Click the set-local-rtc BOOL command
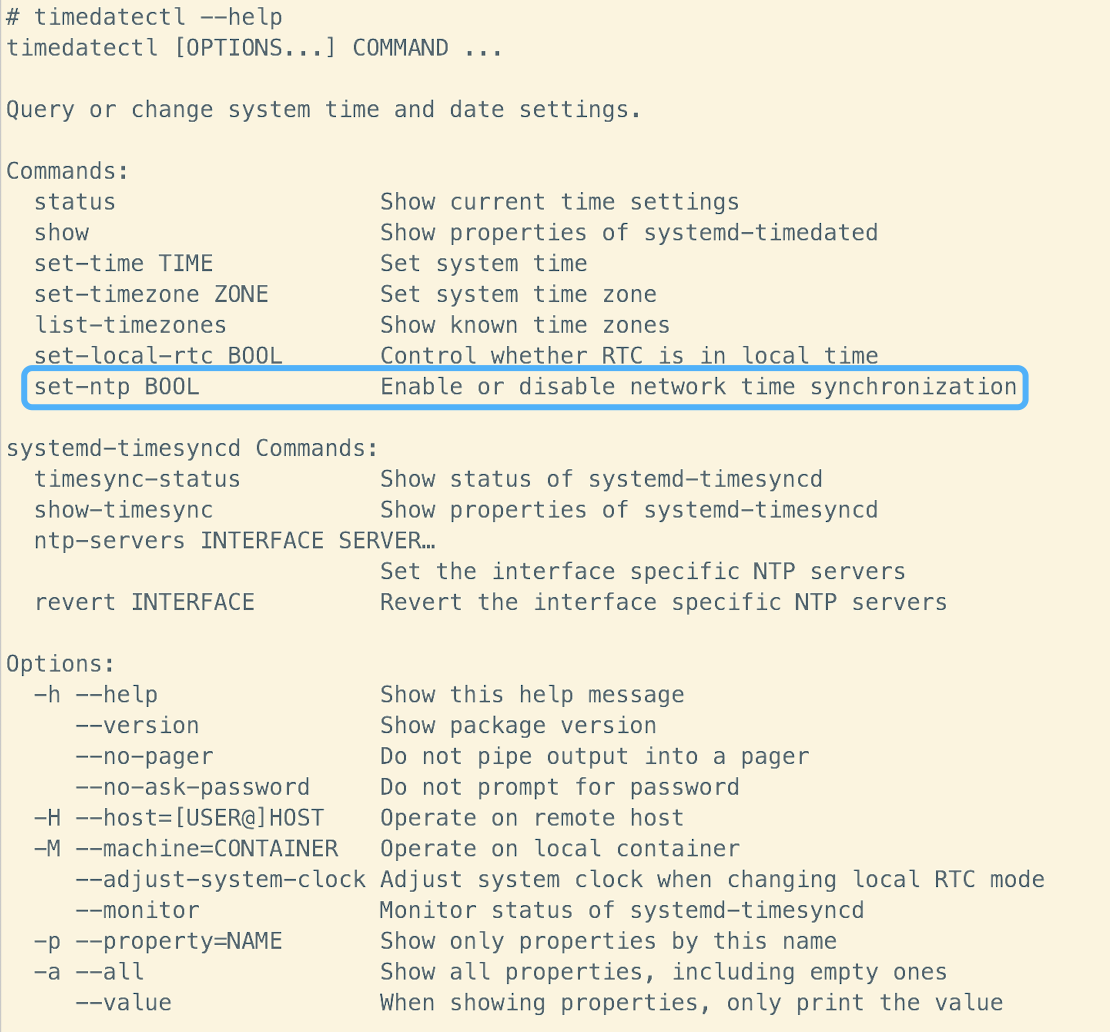Screen dimensions: 1110x1032 pos(158,356)
